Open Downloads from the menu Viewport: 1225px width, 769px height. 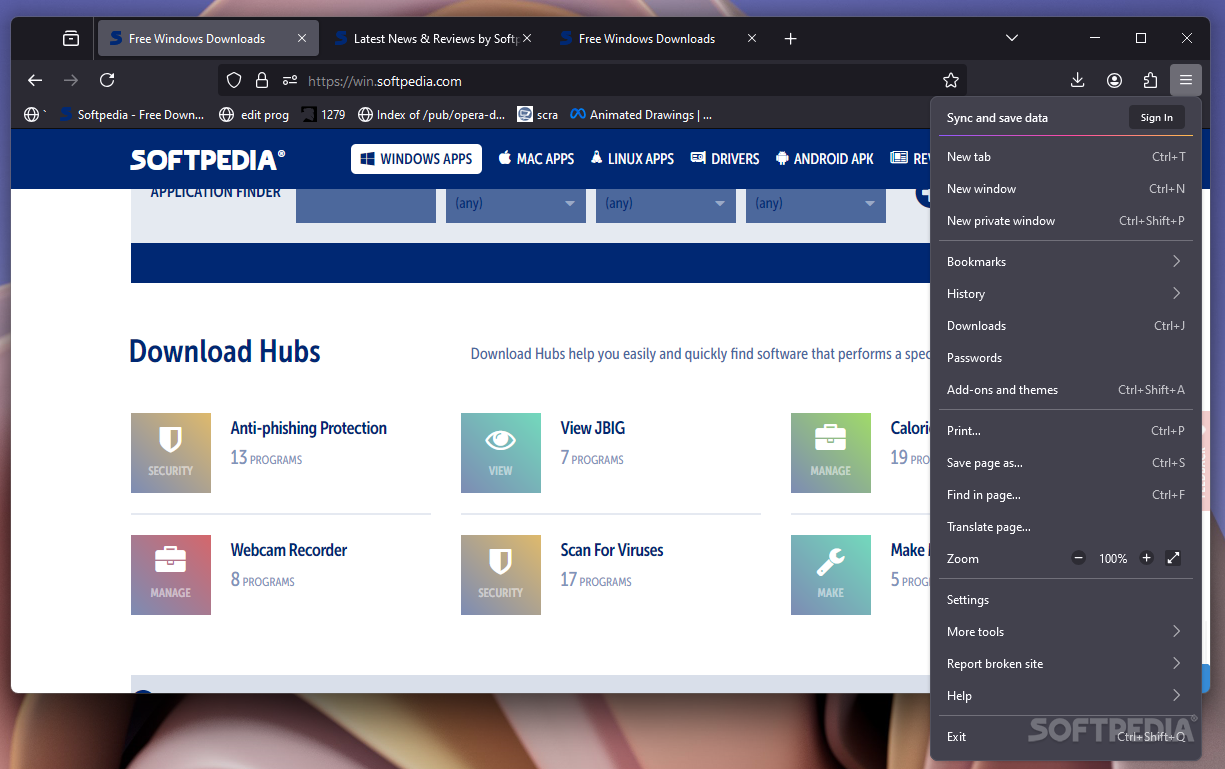[x=1066, y=326]
